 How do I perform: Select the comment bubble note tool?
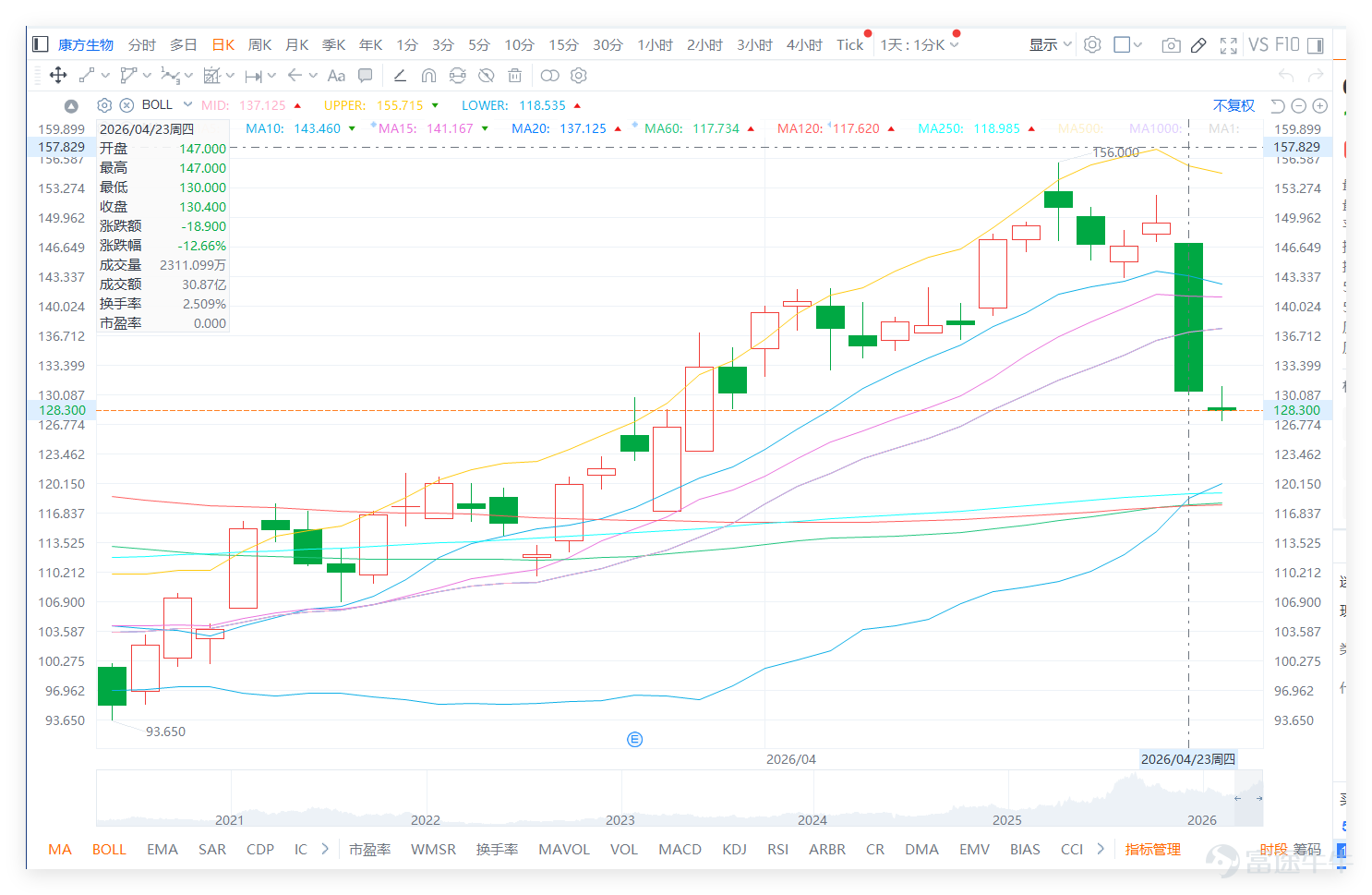point(366,76)
